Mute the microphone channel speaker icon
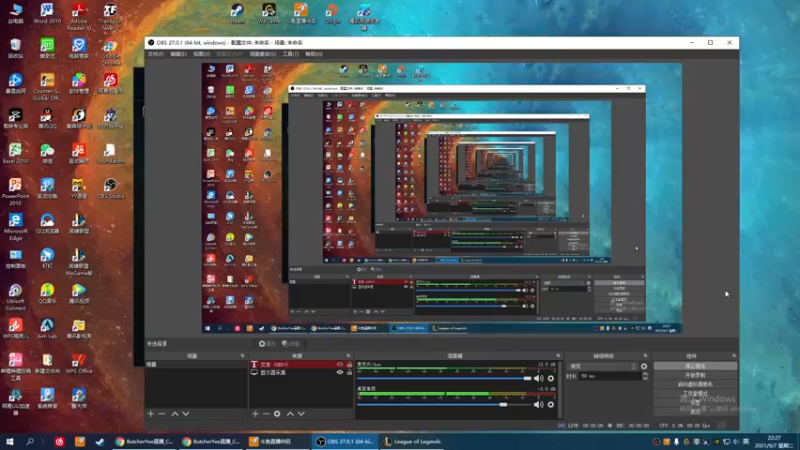800x450 pixels. click(538, 379)
